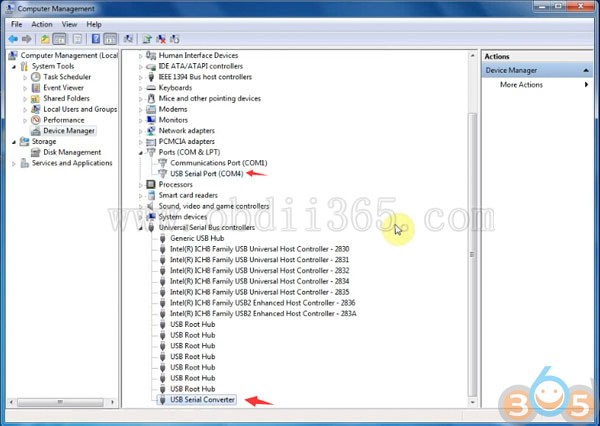Open the Help menu

tap(94, 24)
